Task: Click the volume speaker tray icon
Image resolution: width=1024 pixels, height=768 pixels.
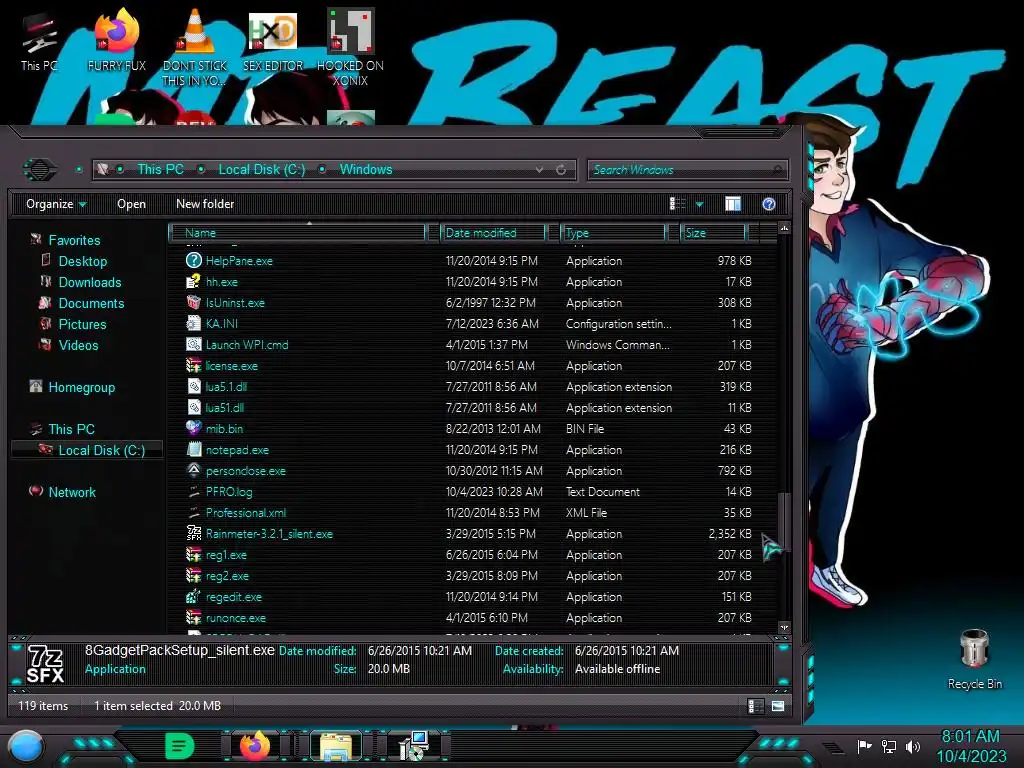Action: coord(913,746)
